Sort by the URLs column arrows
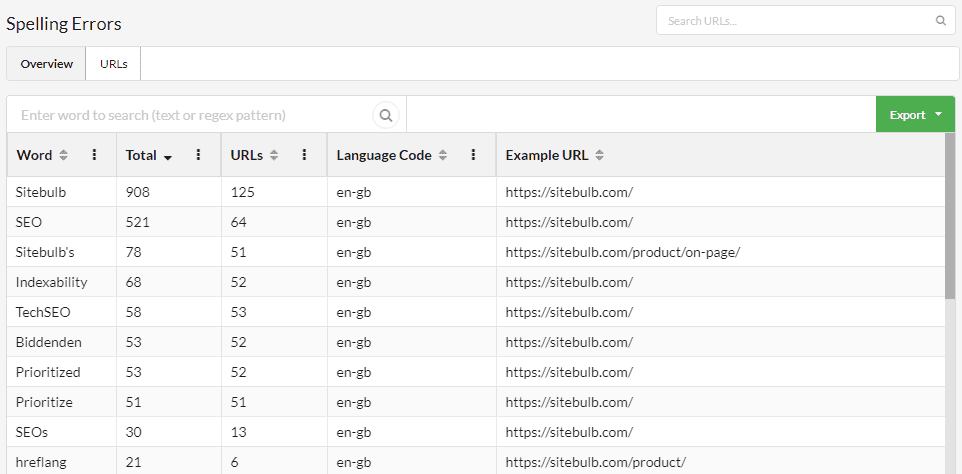 pyautogui.click(x=274, y=156)
